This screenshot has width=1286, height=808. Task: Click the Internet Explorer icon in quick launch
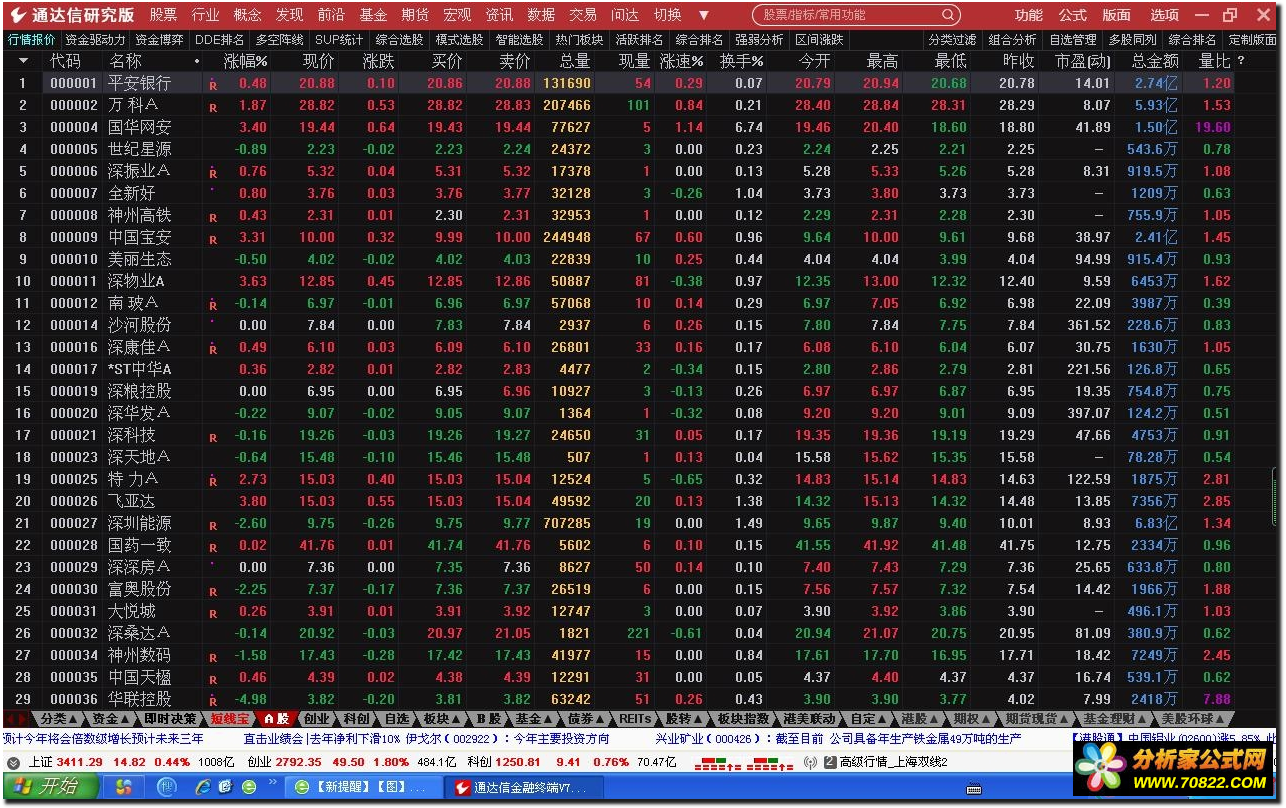pos(203,787)
